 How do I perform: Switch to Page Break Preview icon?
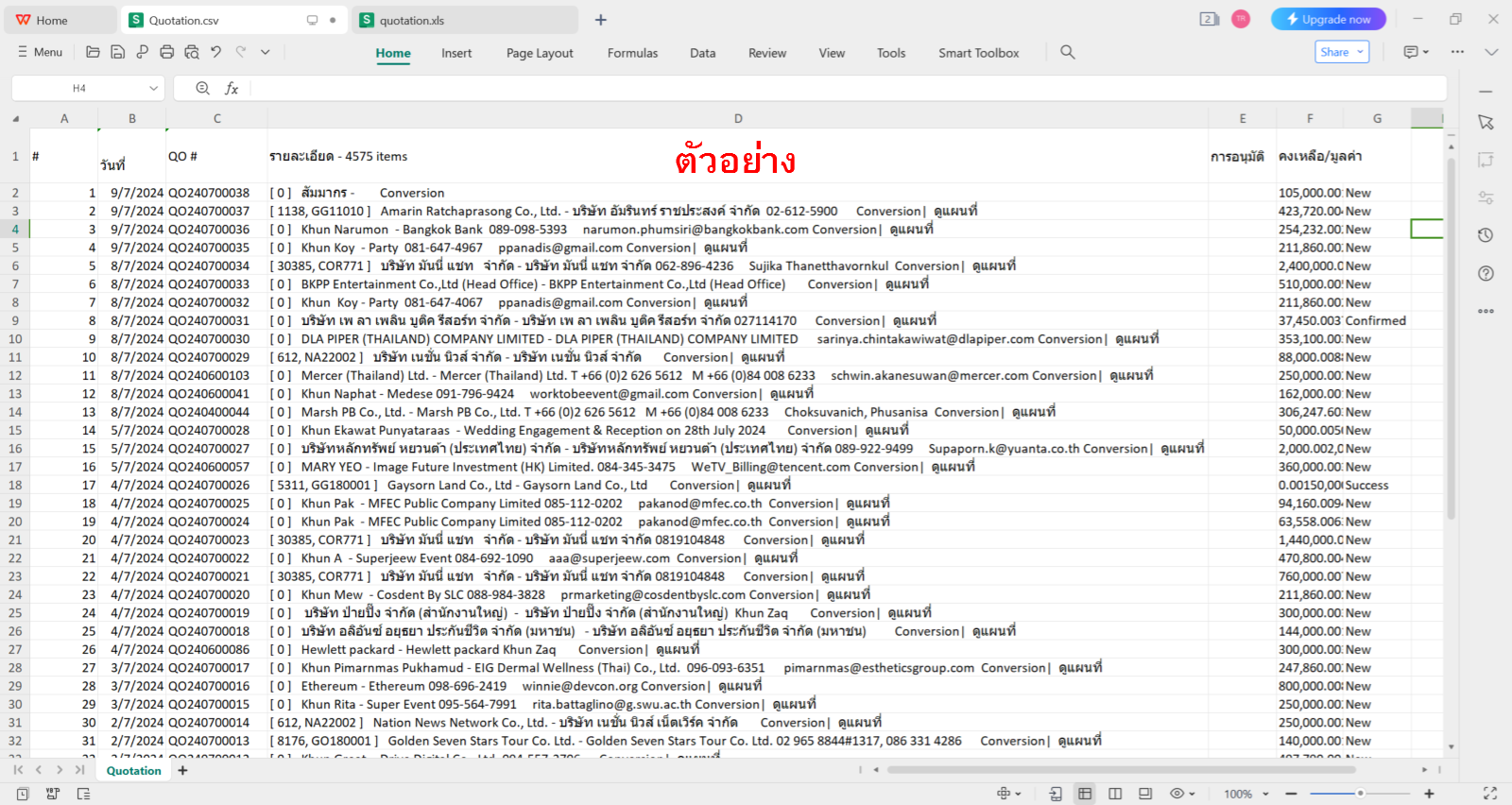point(1145,794)
